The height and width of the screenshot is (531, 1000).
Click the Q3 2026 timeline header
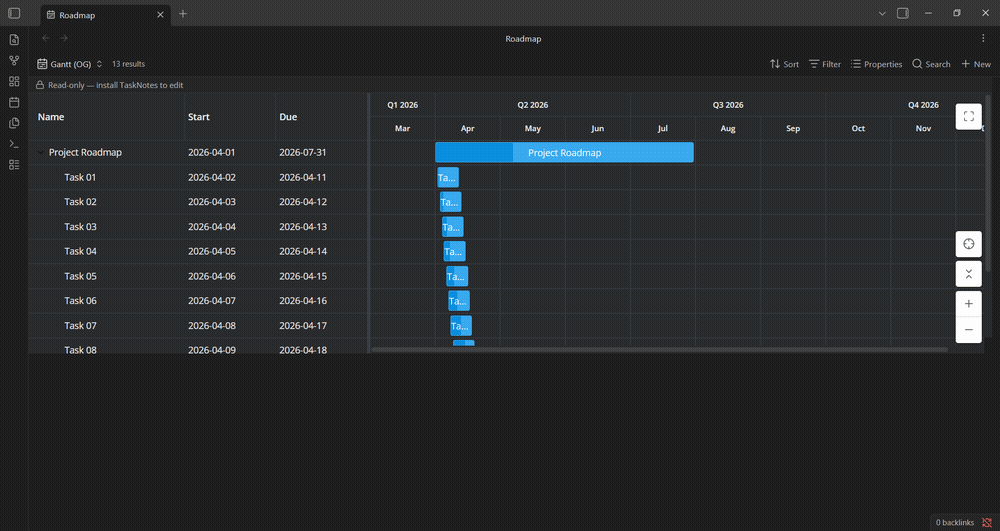point(728,105)
